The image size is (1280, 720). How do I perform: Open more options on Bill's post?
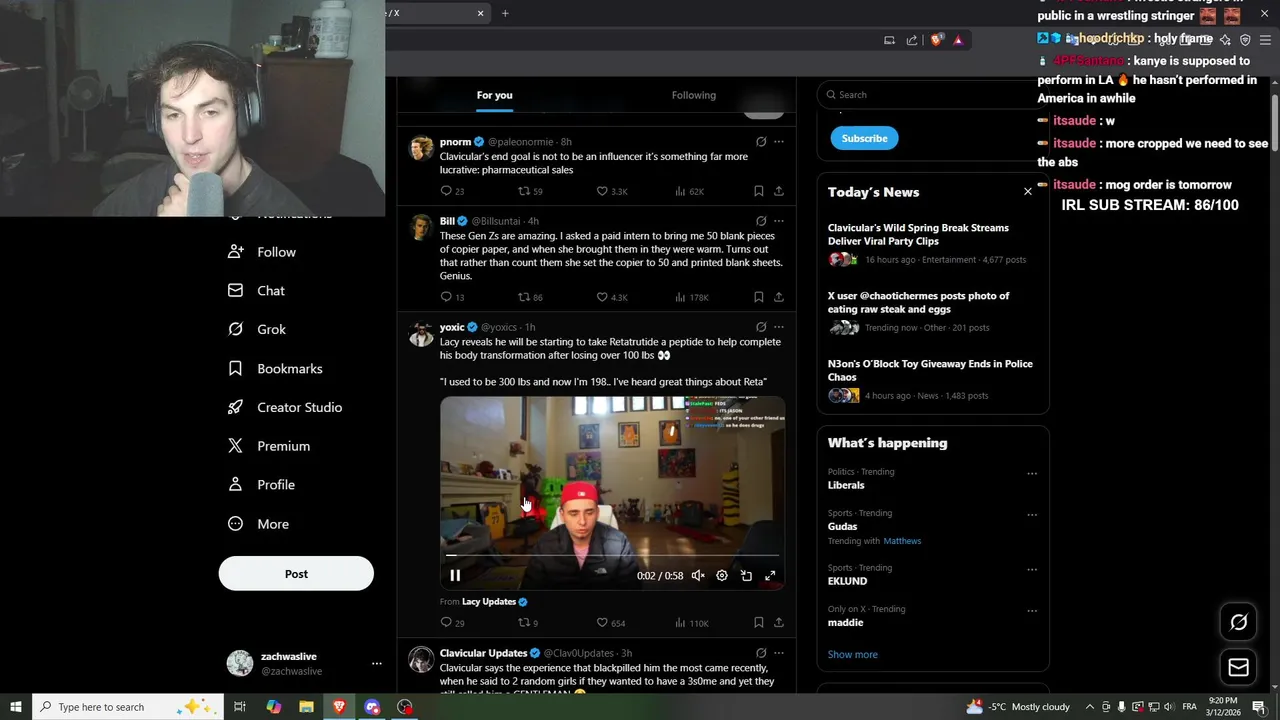[x=779, y=221]
